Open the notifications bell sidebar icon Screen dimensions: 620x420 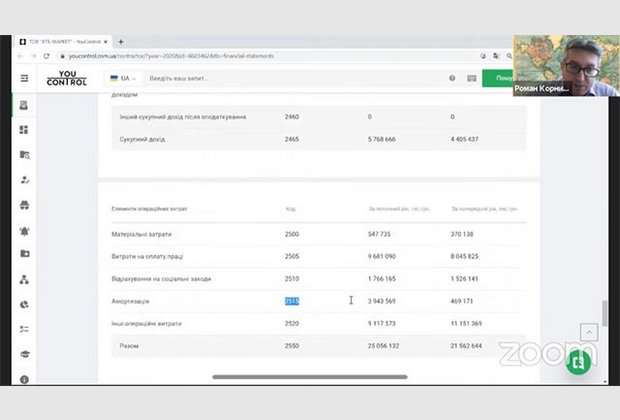[x=24, y=230]
